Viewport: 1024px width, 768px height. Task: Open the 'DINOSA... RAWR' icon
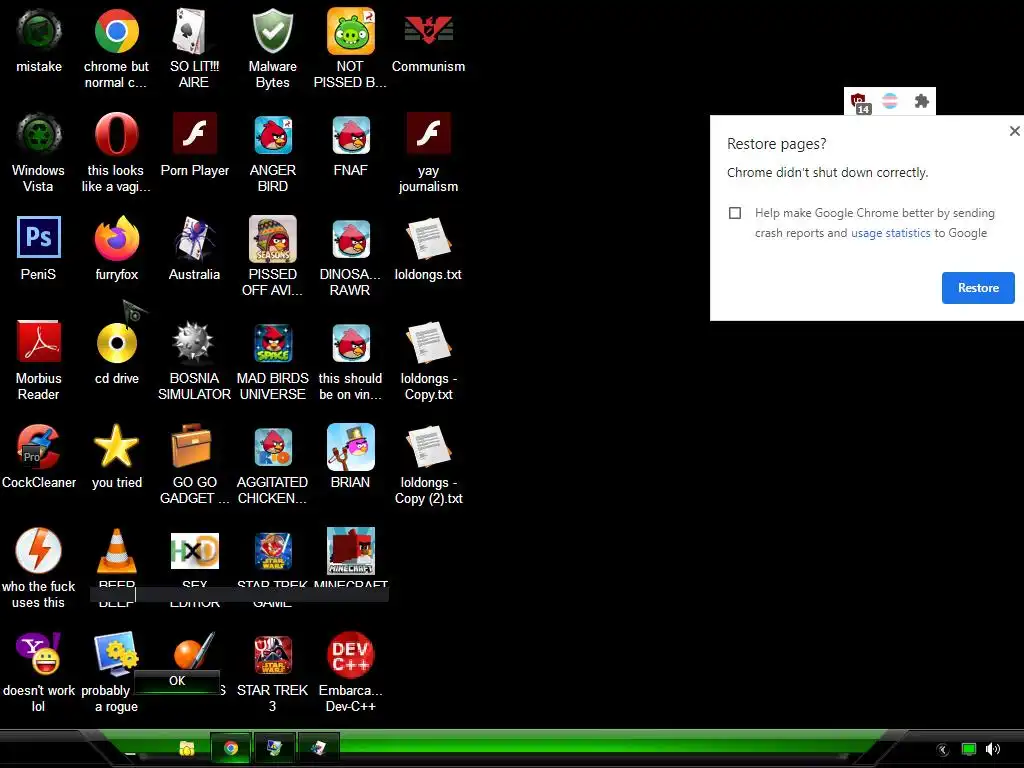(351, 238)
